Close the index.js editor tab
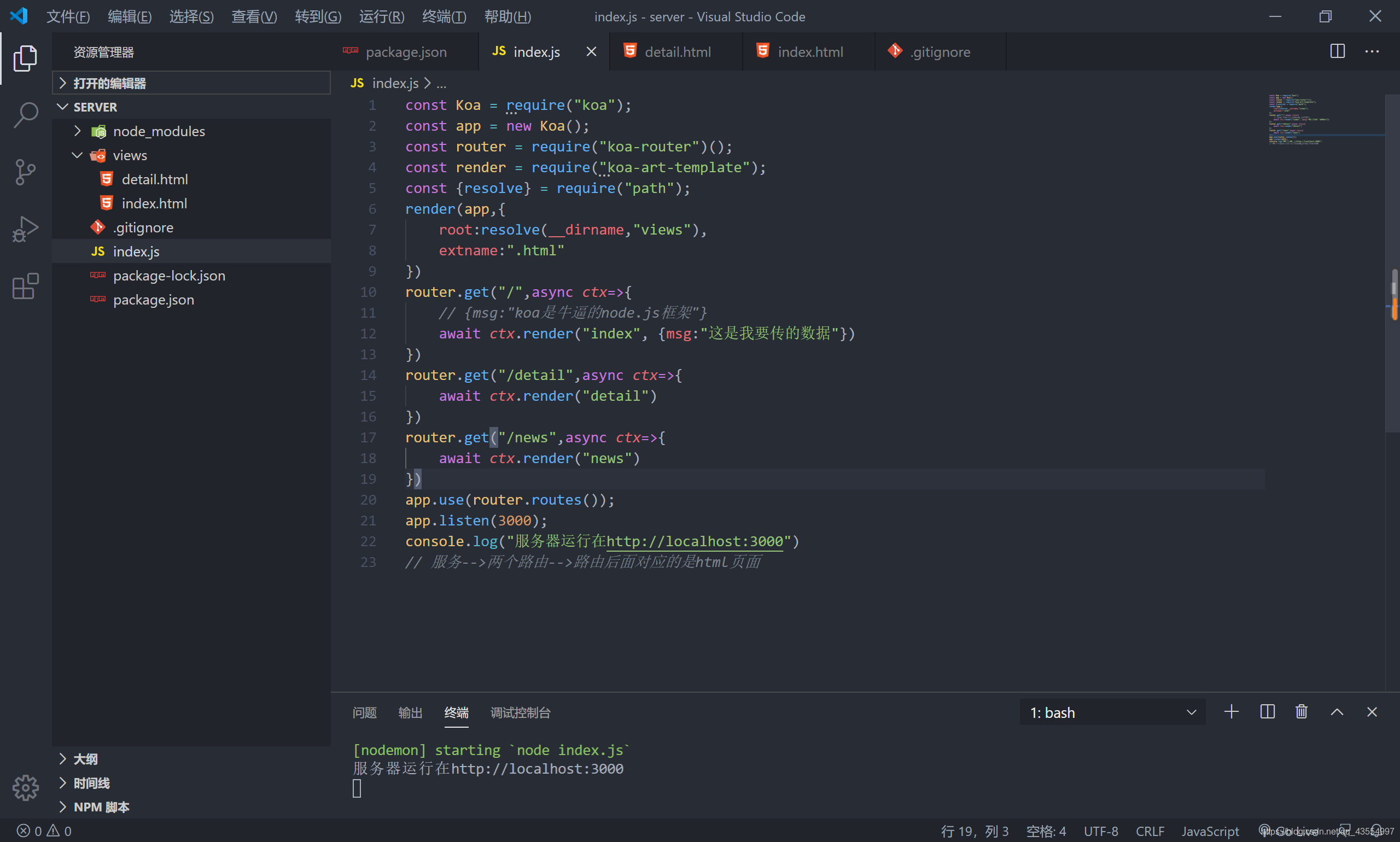The width and height of the screenshot is (1400, 842). point(591,51)
